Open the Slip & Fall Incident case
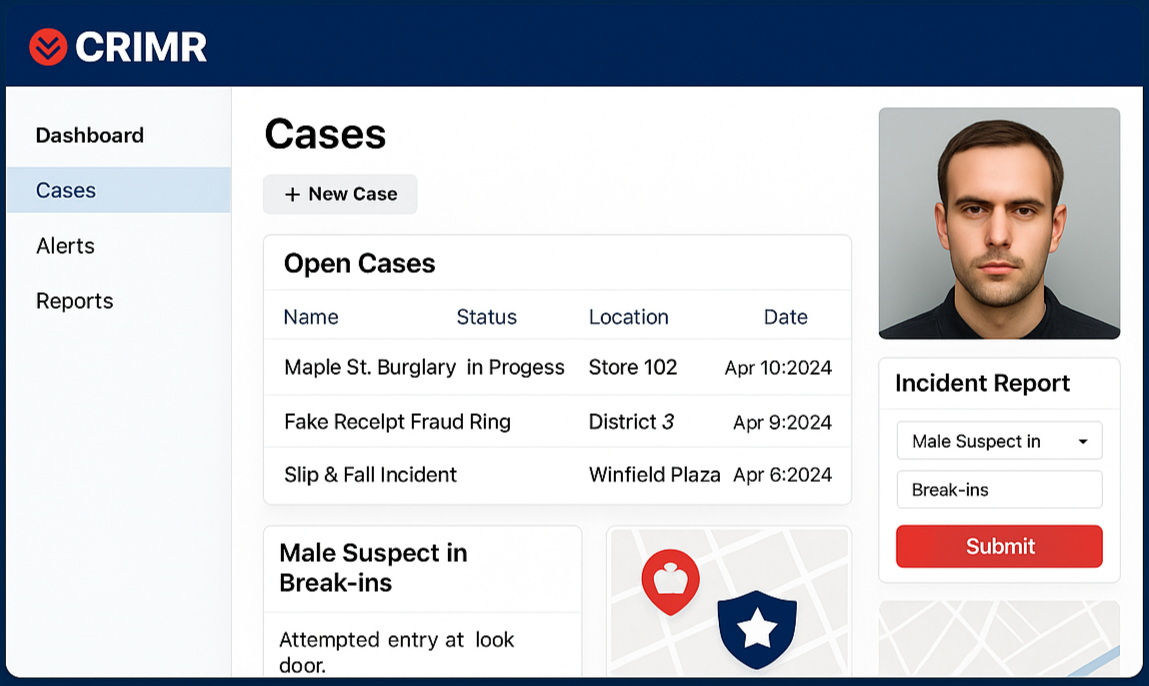1149x686 pixels. click(x=370, y=475)
